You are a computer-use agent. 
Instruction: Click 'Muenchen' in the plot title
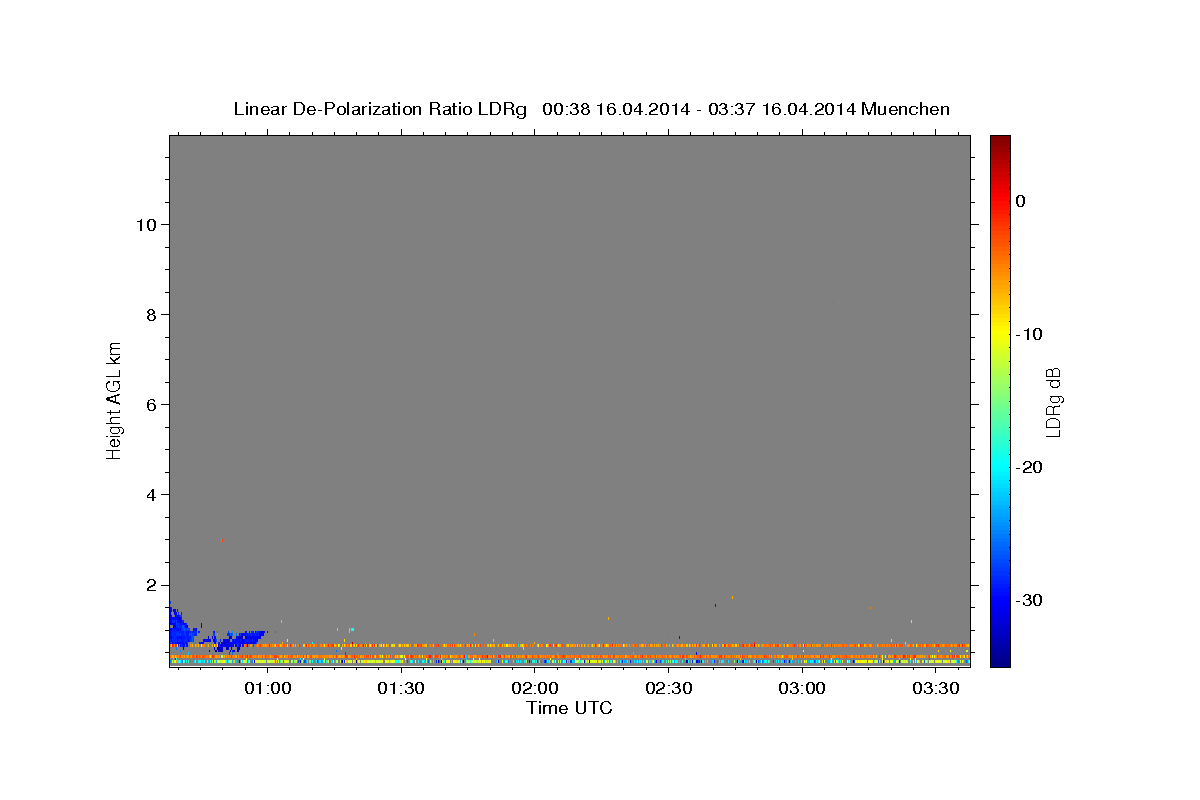click(x=906, y=109)
